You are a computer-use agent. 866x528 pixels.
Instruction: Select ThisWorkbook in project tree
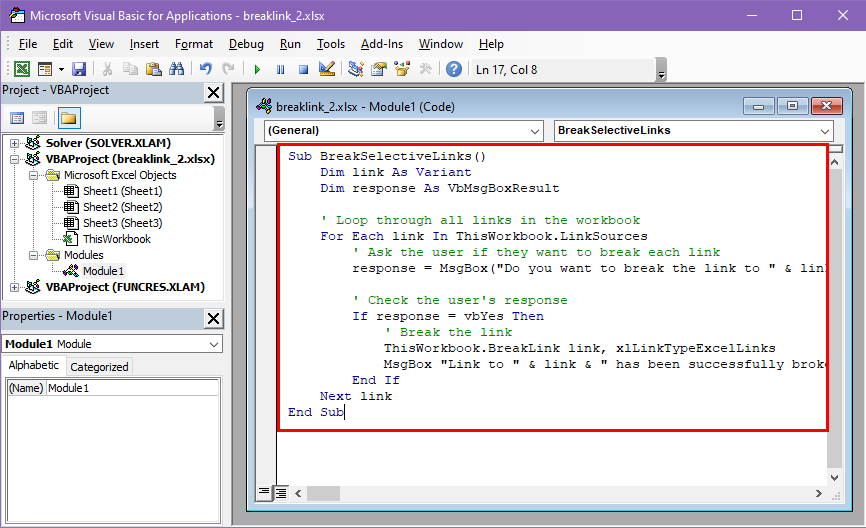point(117,239)
